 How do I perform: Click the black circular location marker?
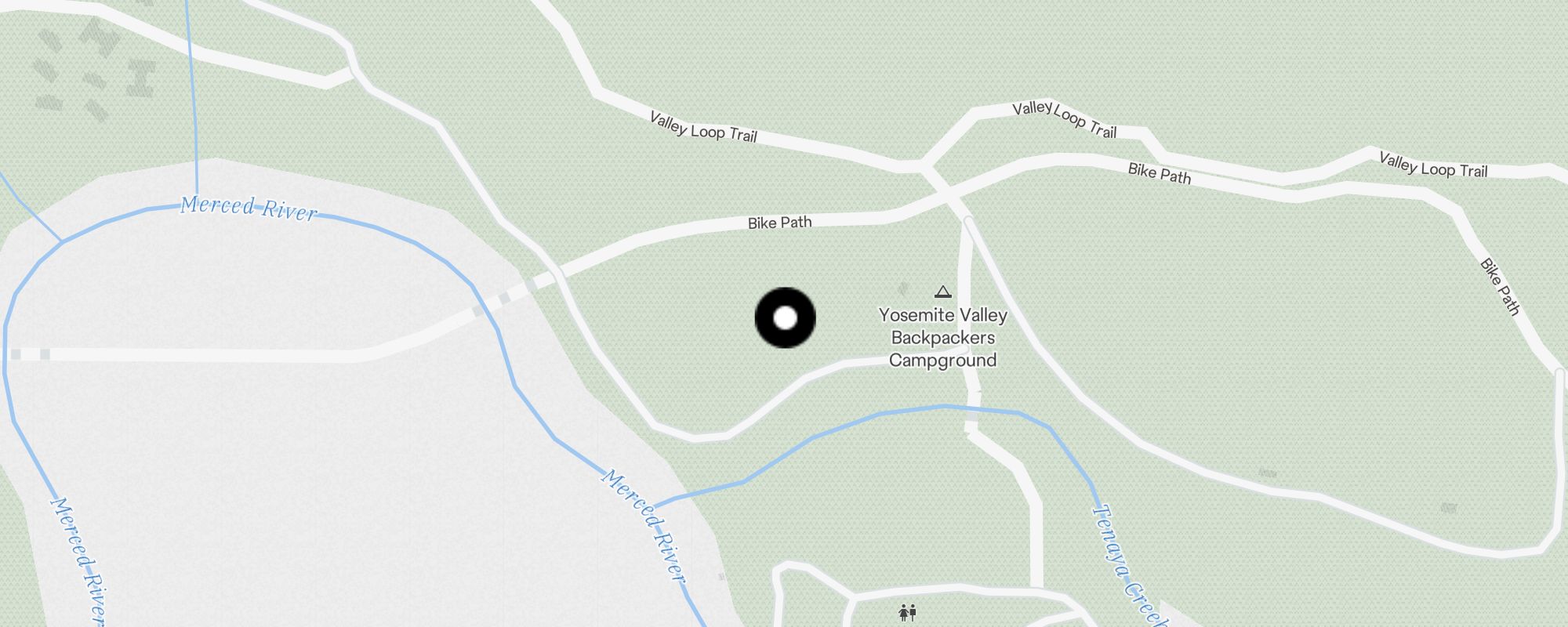pyautogui.click(x=785, y=318)
